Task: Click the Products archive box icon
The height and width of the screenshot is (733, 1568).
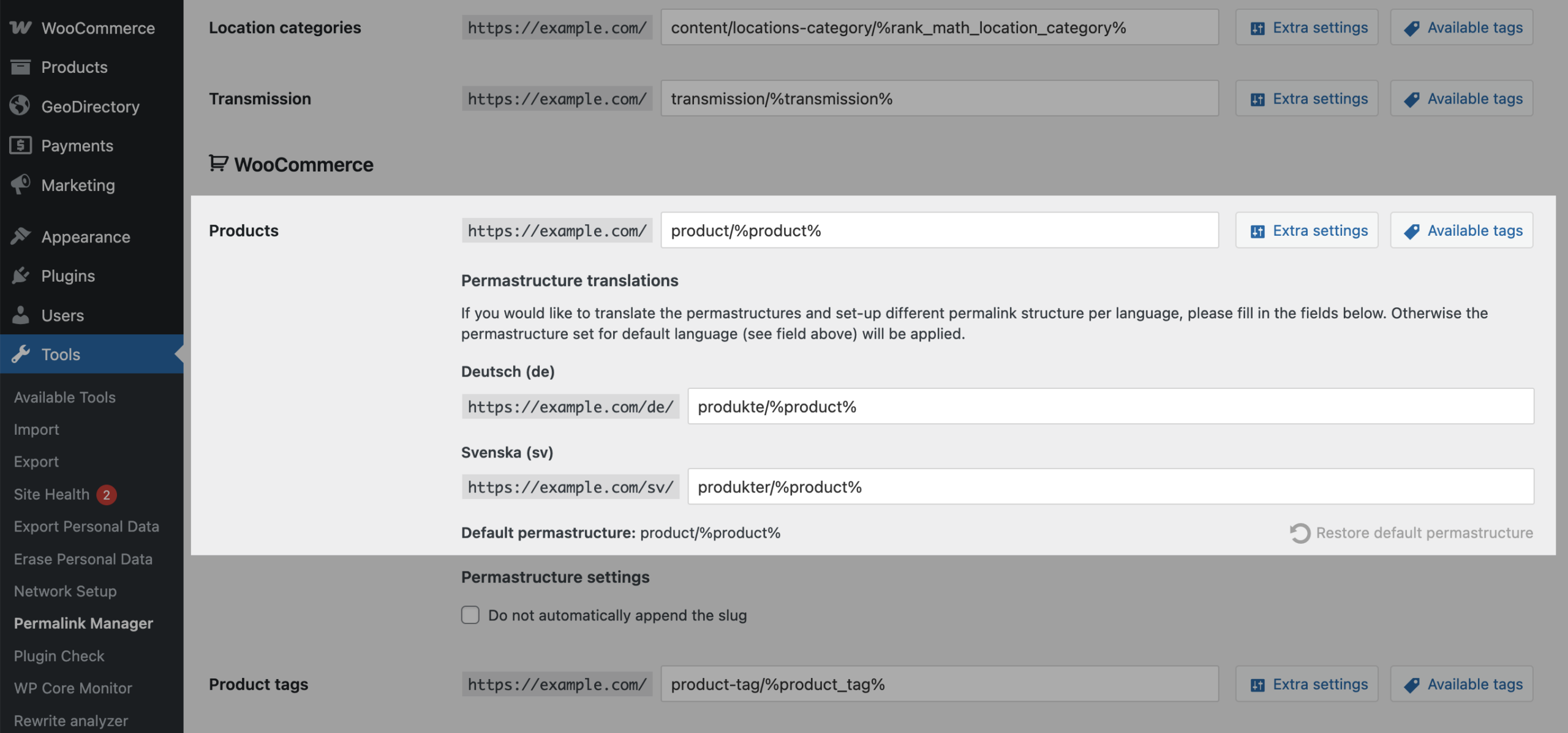Action: click(20, 67)
